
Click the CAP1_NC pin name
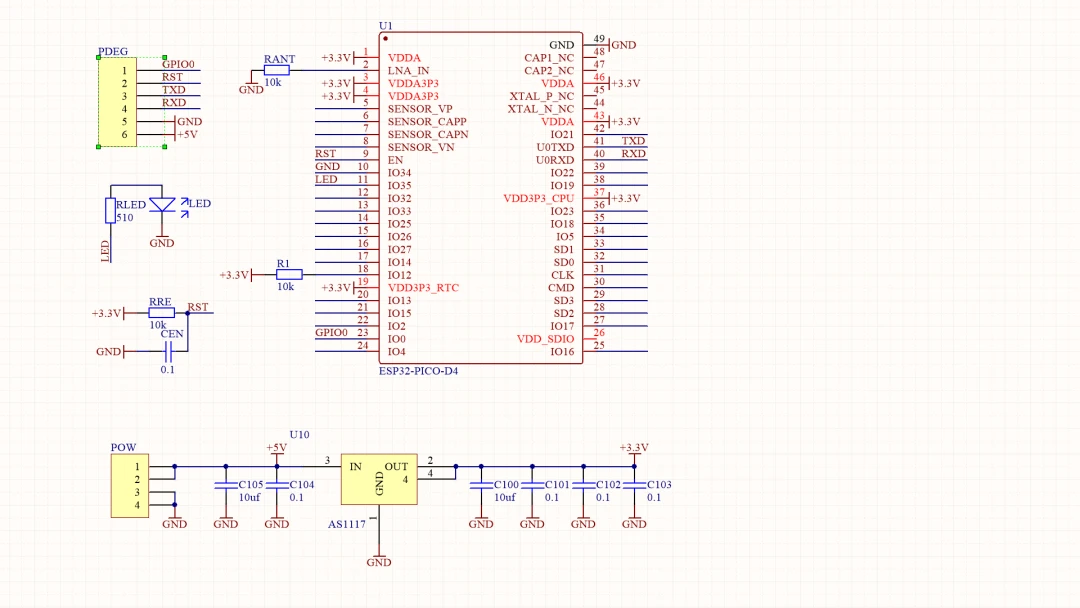click(549, 58)
